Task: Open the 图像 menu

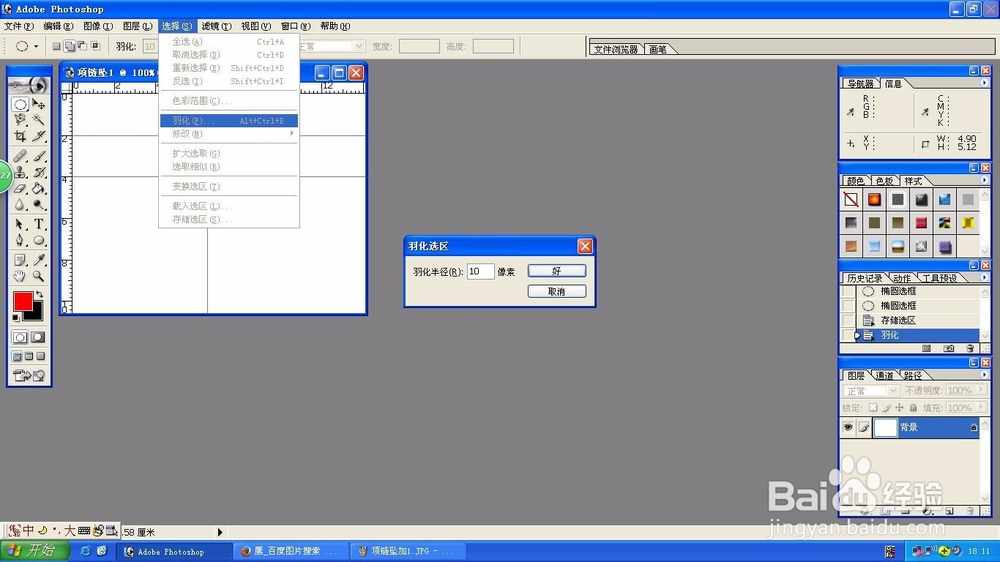Action: 98,26
